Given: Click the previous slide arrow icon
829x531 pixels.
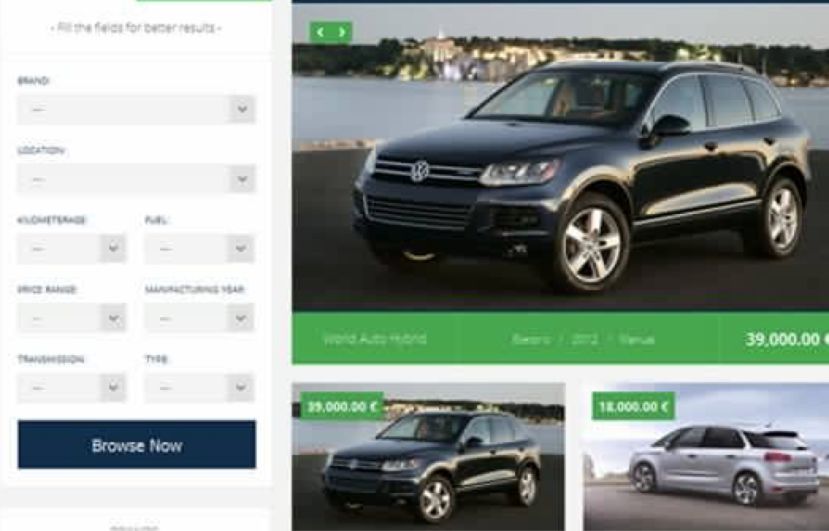Looking at the screenshot, I should coord(320,32).
